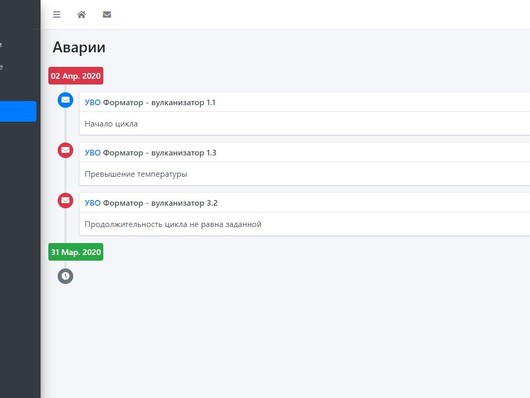Click 'Начало цикла' message body
This screenshot has width=530, height=398.
coord(111,124)
